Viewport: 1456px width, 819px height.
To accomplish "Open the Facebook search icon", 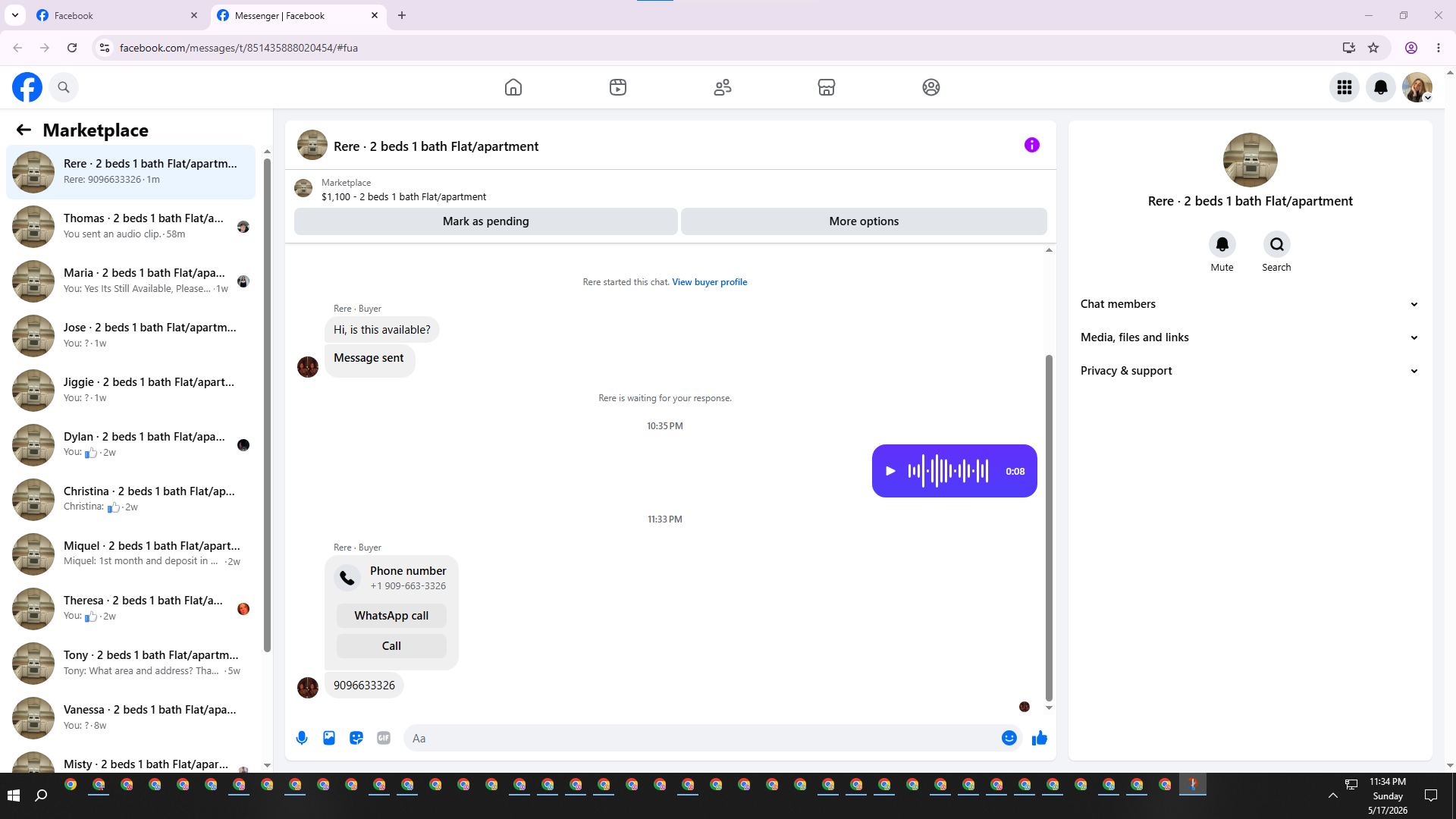I will (x=64, y=87).
